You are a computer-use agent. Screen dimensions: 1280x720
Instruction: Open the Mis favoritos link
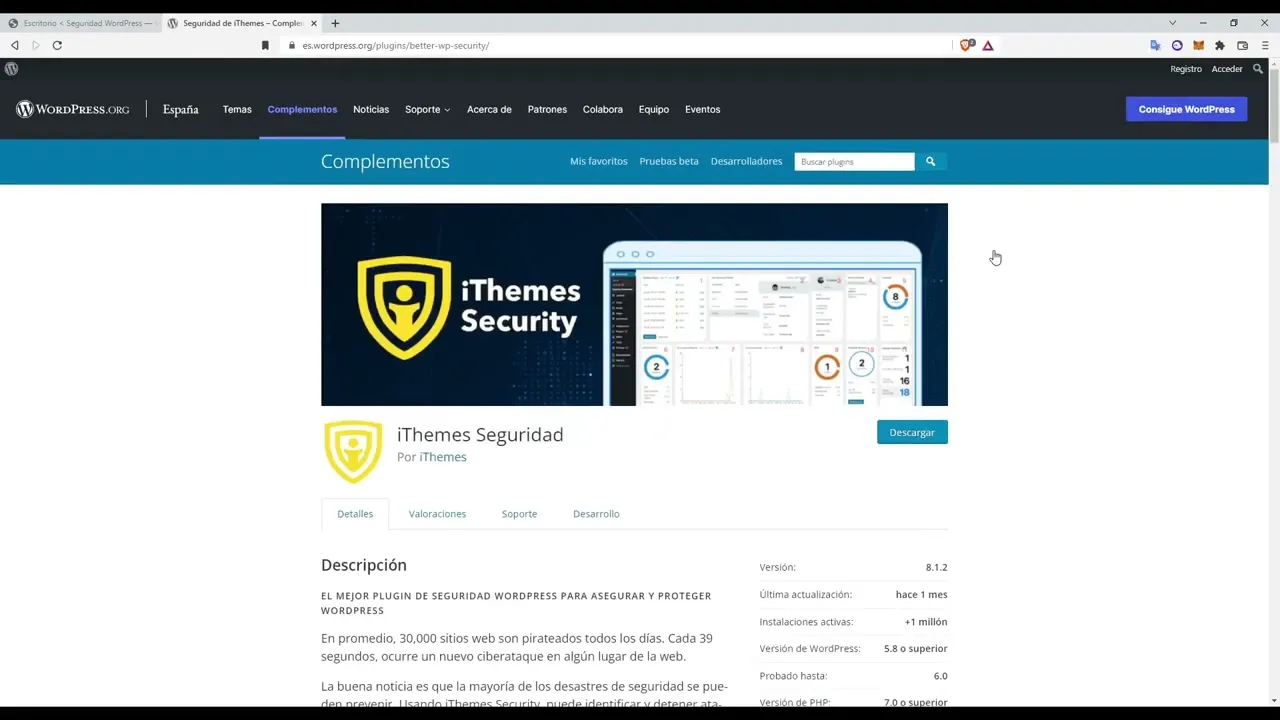599,161
